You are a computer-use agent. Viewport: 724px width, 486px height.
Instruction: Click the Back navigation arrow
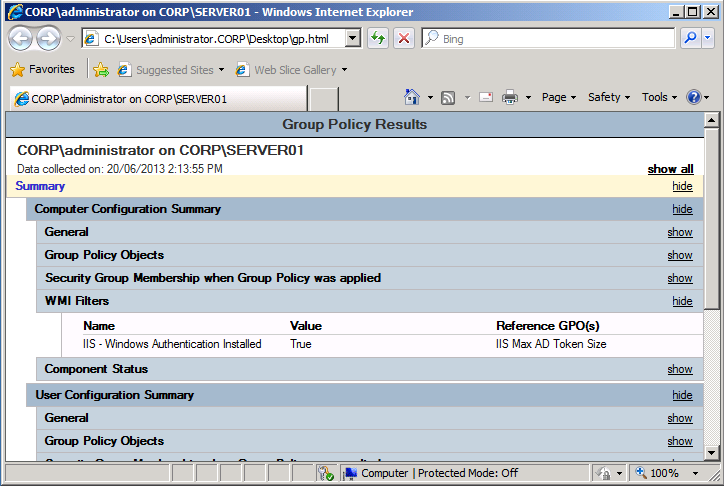tap(20, 38)
